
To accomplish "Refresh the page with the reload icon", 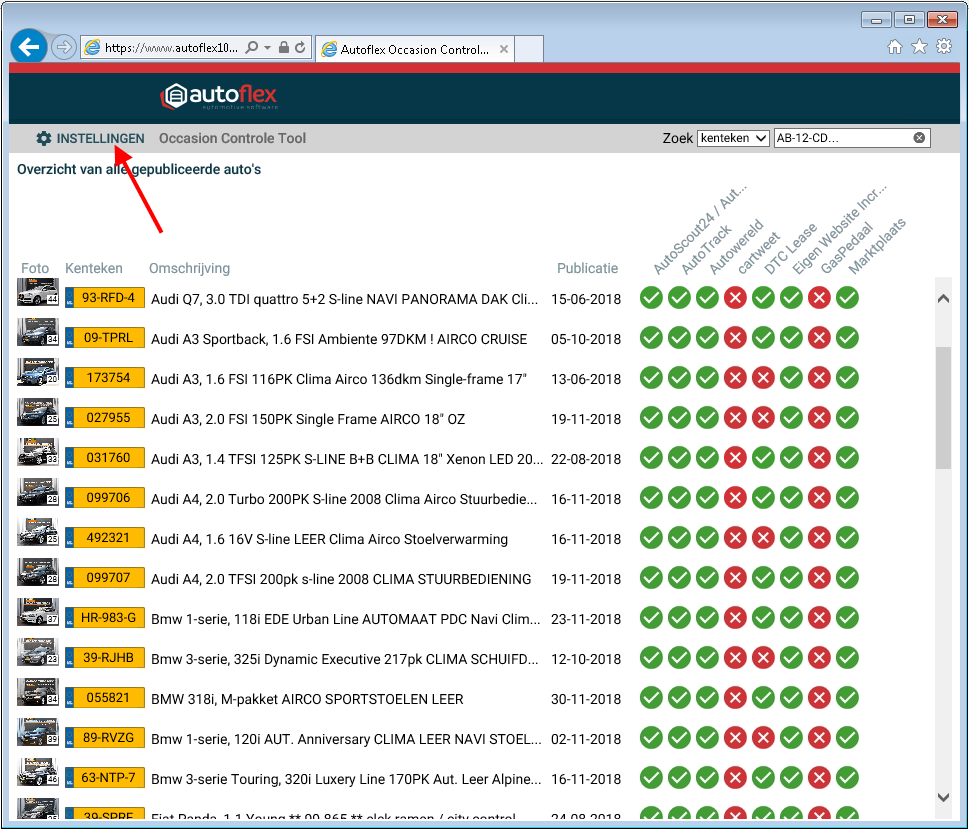I will (300, 48).
